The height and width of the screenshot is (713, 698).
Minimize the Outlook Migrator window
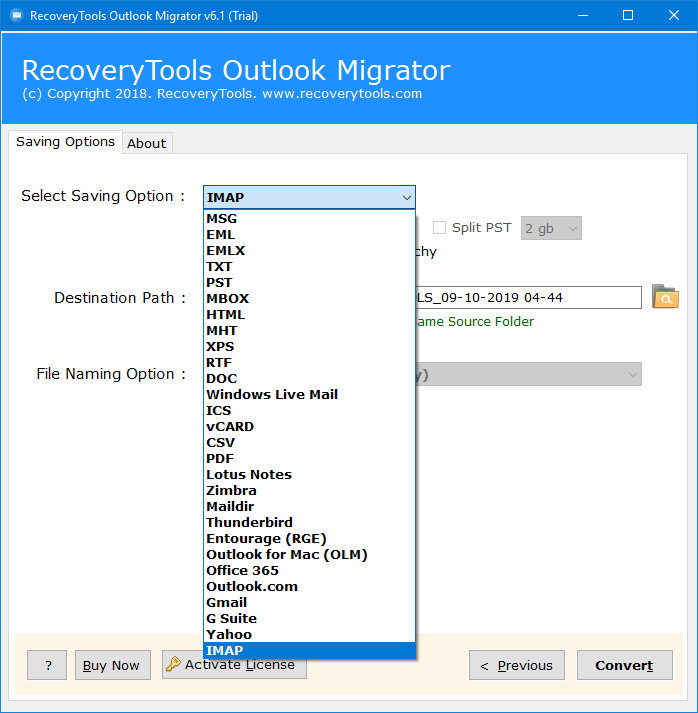(x=583, y=15)
